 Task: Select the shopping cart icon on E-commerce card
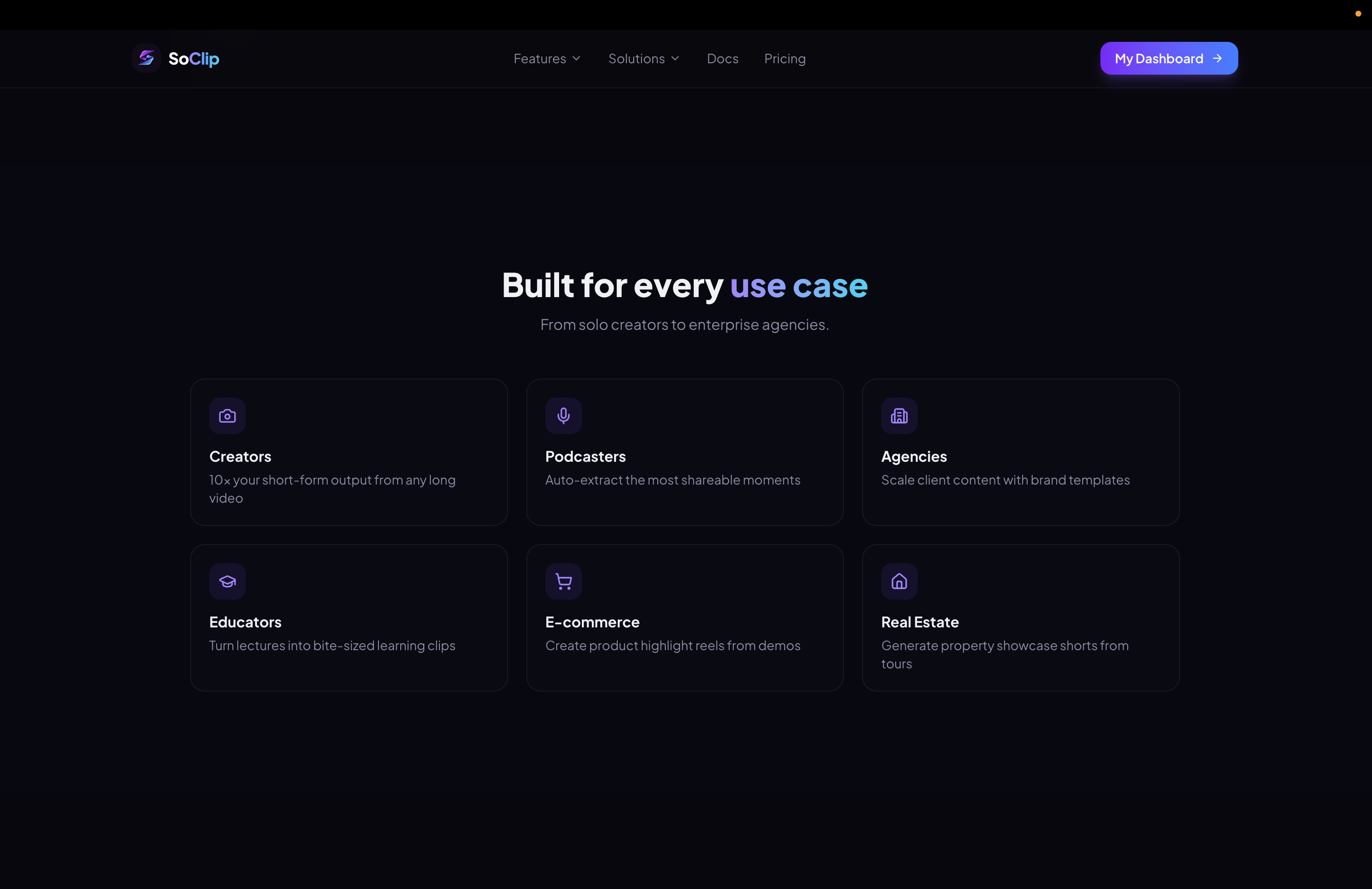pos(563,581)
